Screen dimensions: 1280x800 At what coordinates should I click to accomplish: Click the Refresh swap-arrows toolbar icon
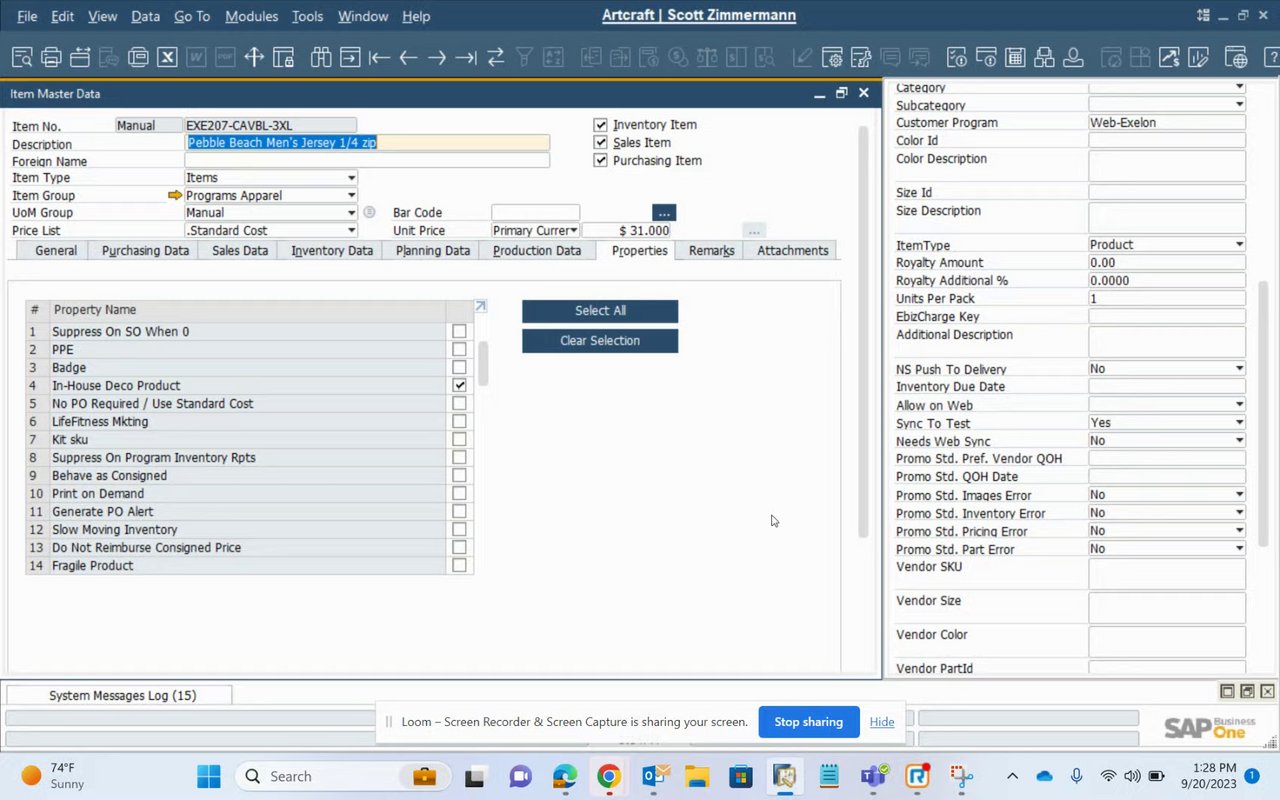(x=495, y=57)
